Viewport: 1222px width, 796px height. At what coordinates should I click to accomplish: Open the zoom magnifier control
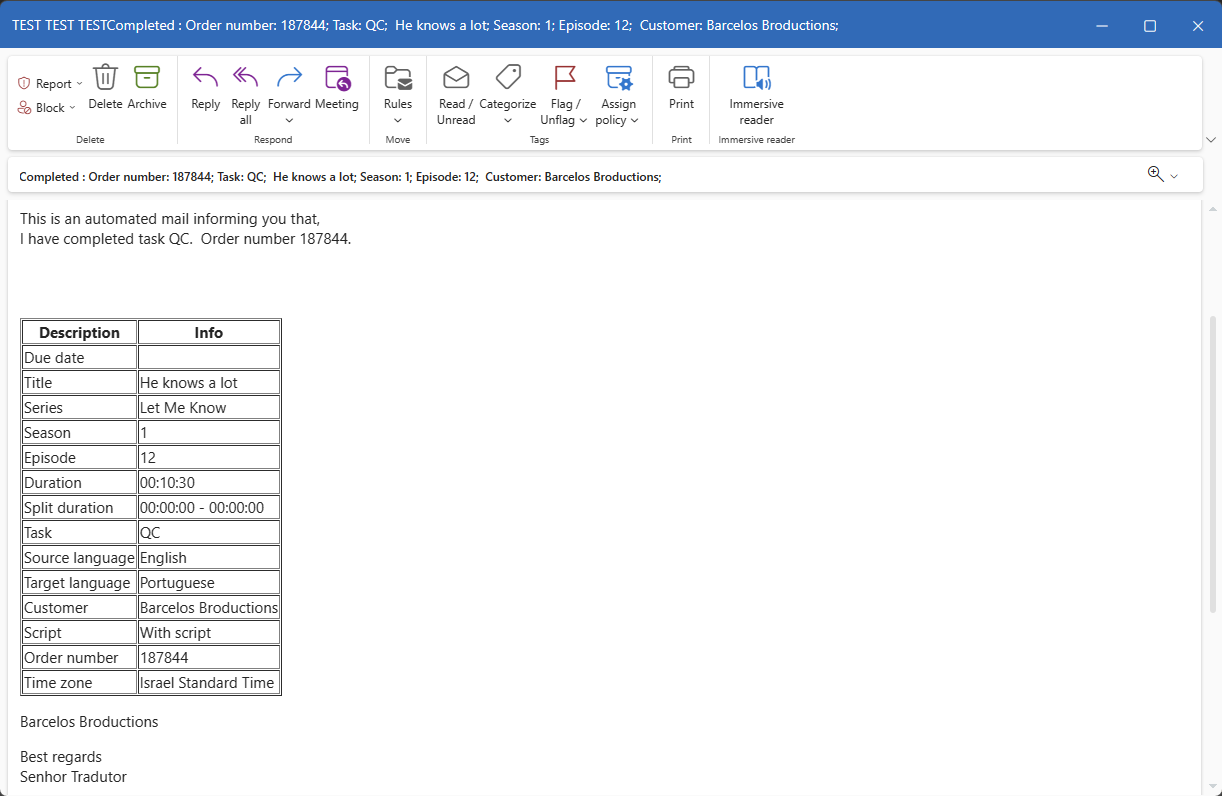1162,175
